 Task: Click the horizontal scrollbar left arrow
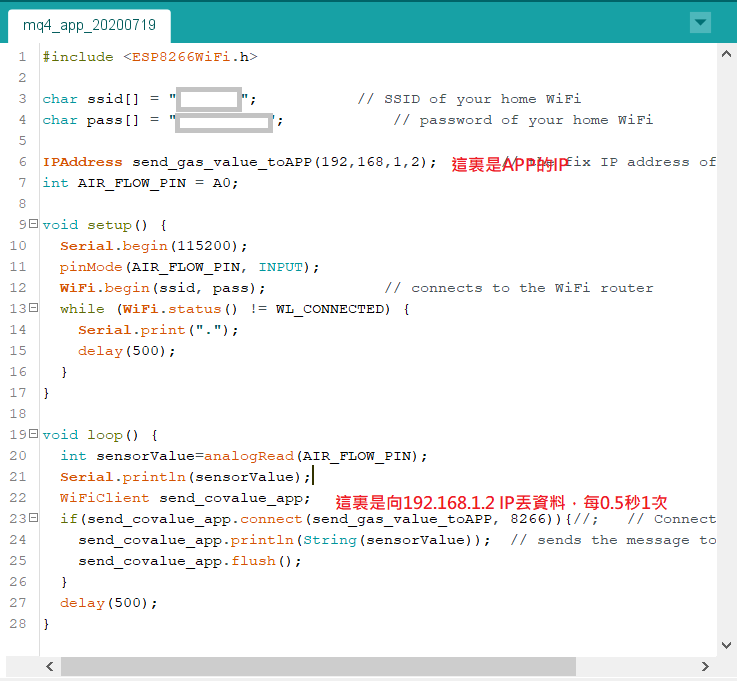pos(49,666)
